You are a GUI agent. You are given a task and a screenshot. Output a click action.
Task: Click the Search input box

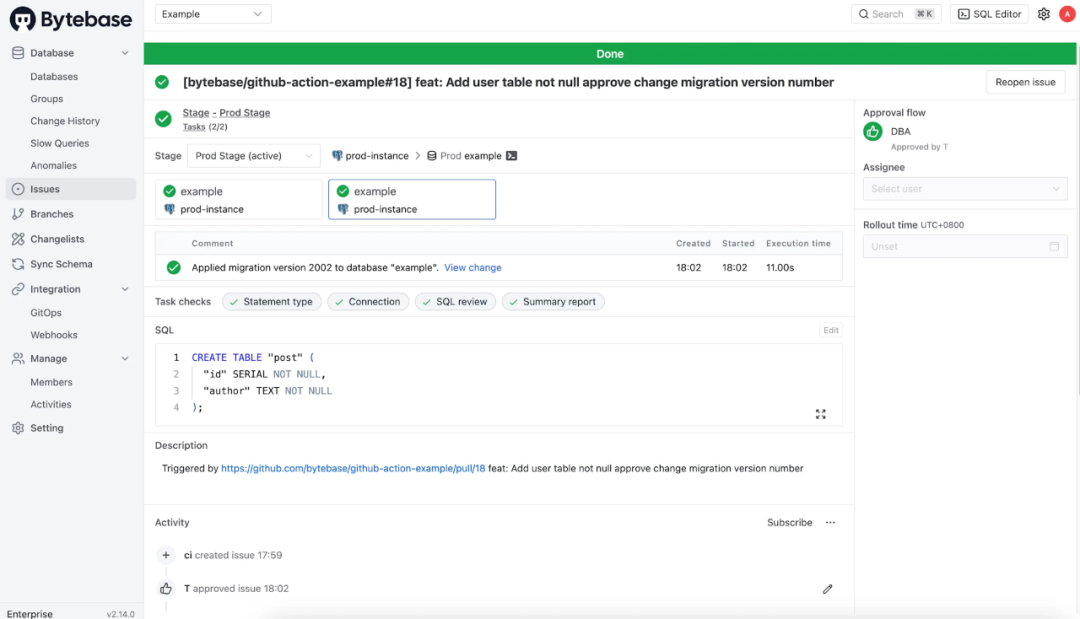(895, 14)
